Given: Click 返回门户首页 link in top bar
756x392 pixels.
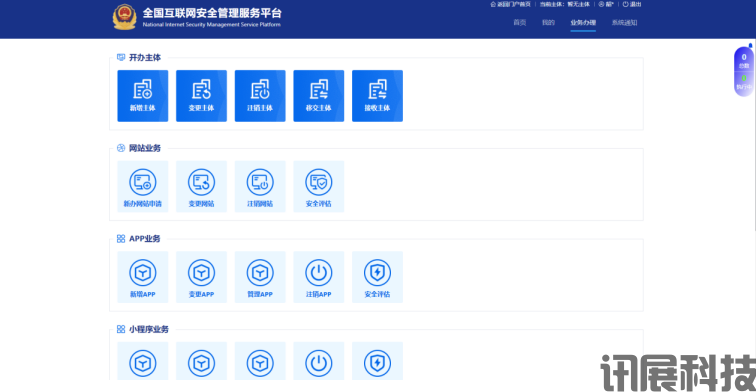Looking at the screenshot, I should pyautogui.click(x=511, y=4).
